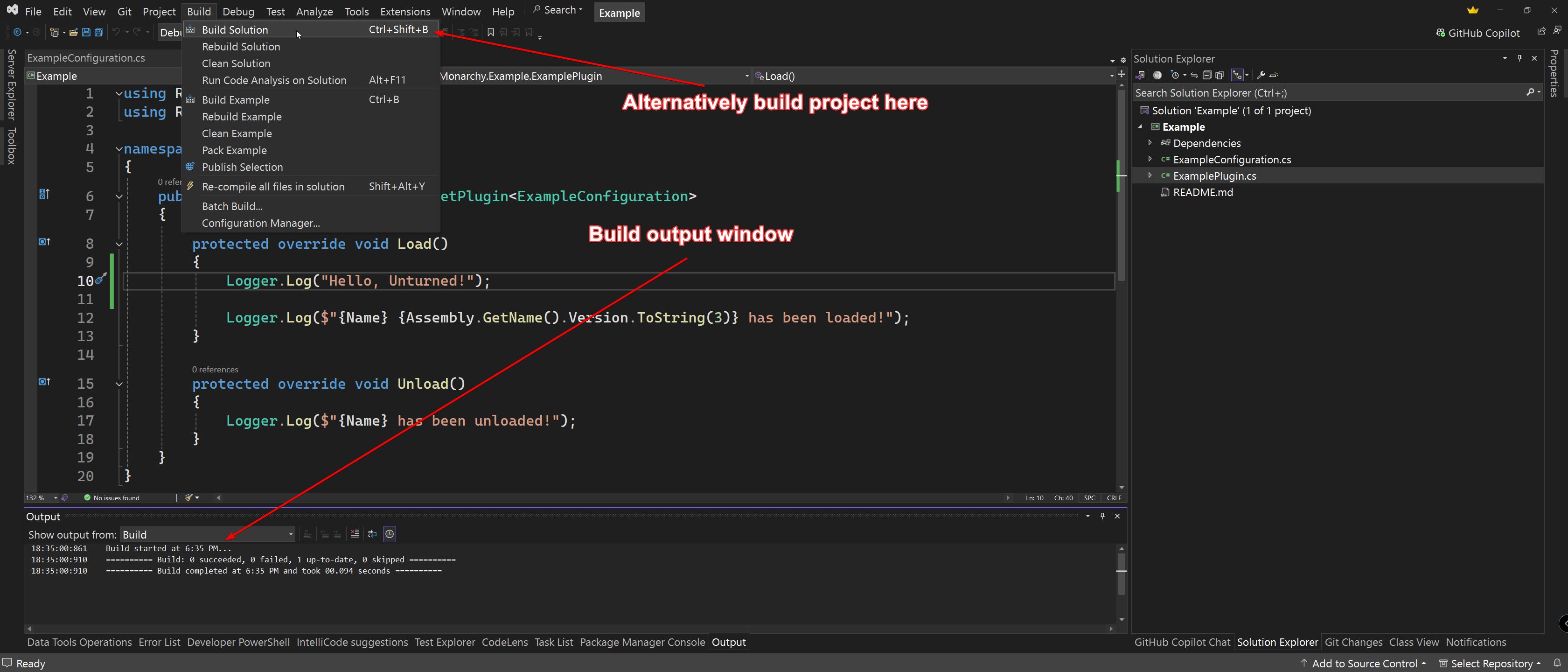Pin the Output window
The height and width of the screenshot is (672, 1568).
click(x=1102, y=516)
